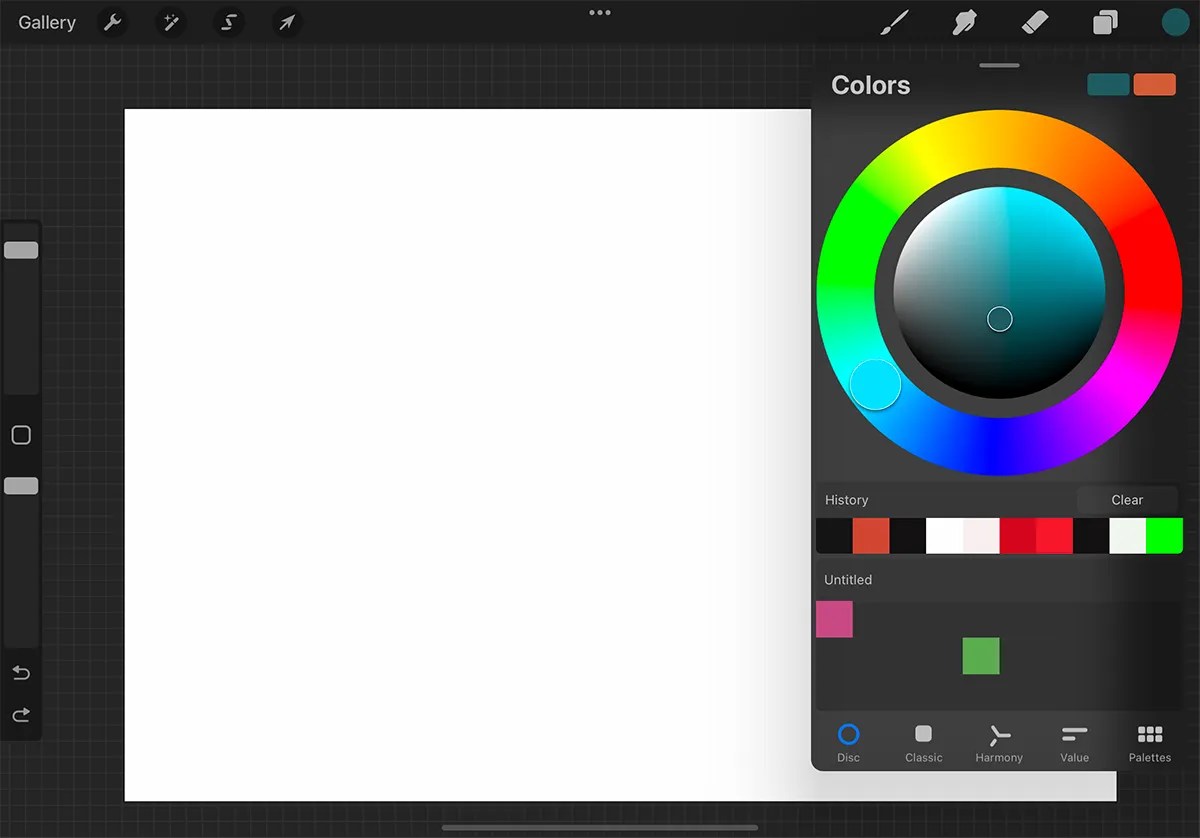Viewport: 1200px width, 838px height.
Task: Clear the color History
Action: click(x=1127, y=500)
